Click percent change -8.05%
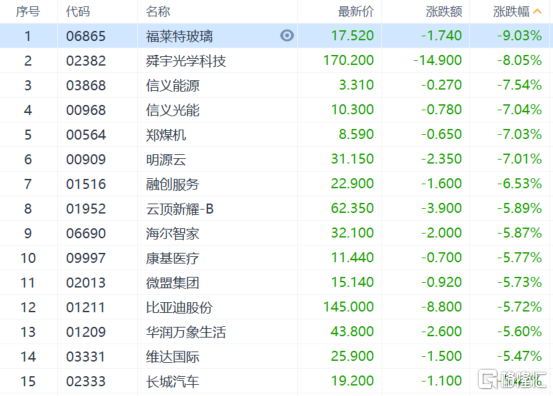 (519, 60)
